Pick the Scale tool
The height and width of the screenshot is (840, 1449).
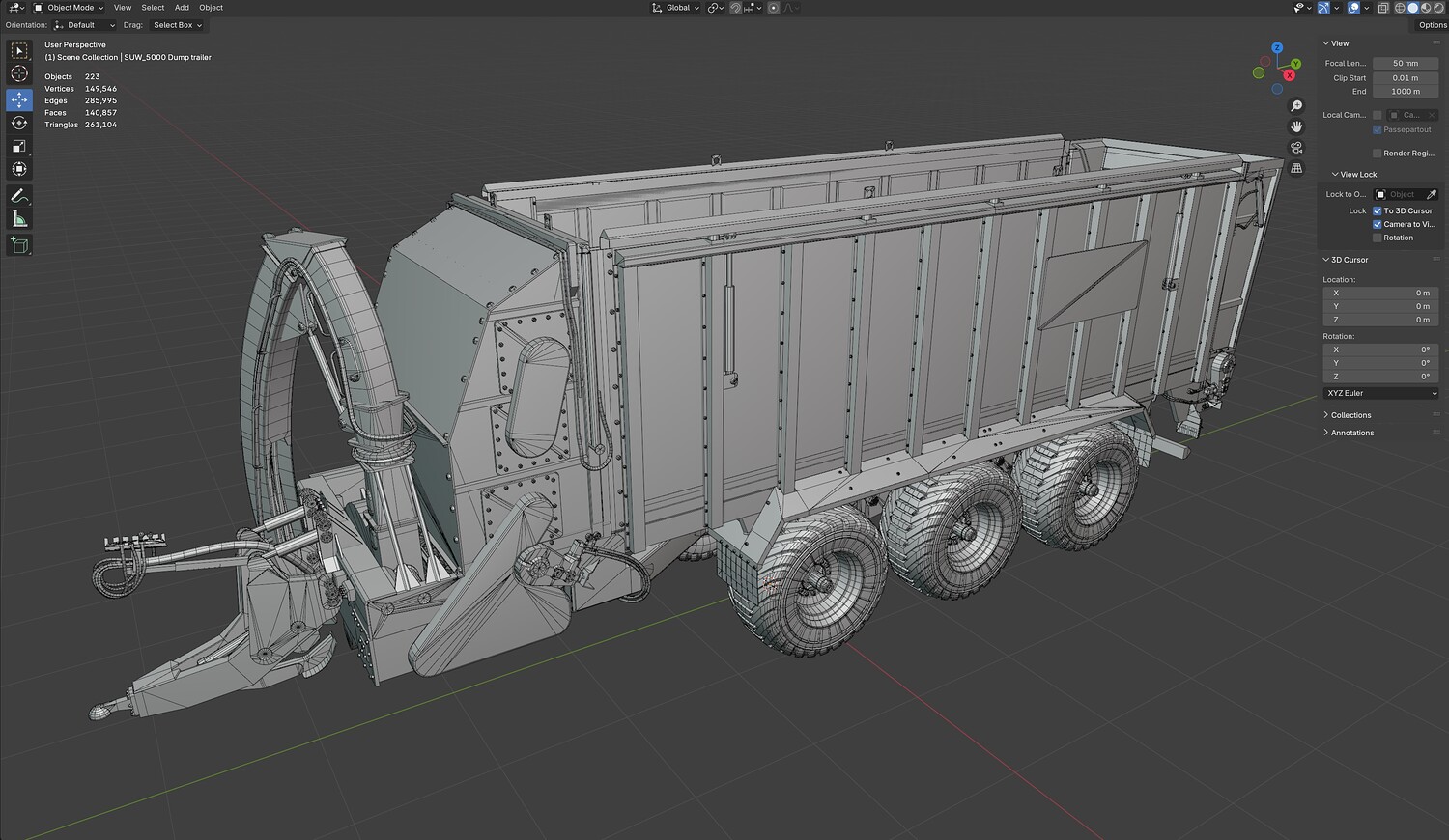19,146
